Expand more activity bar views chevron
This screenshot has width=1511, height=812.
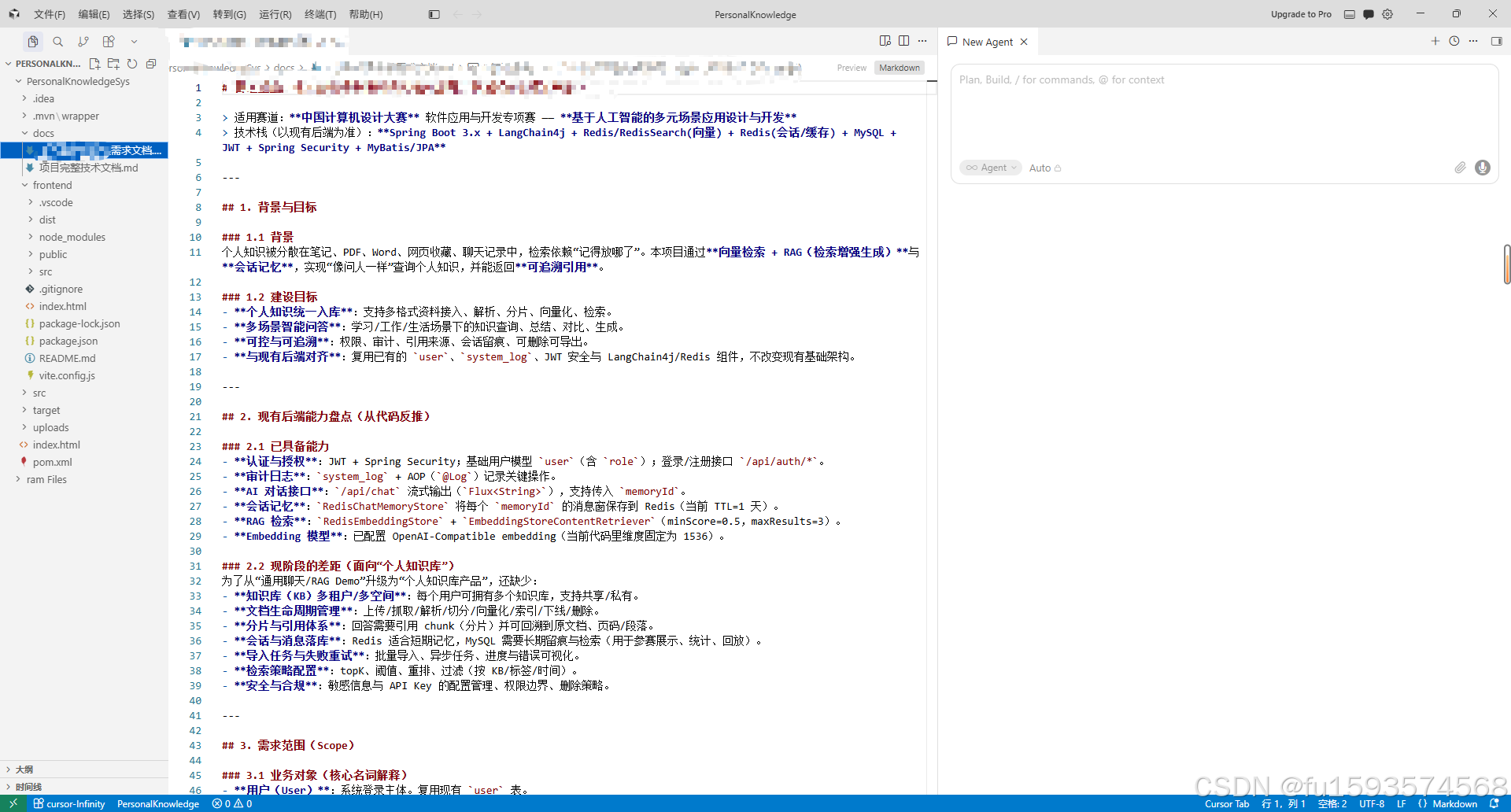pos(134,42)
